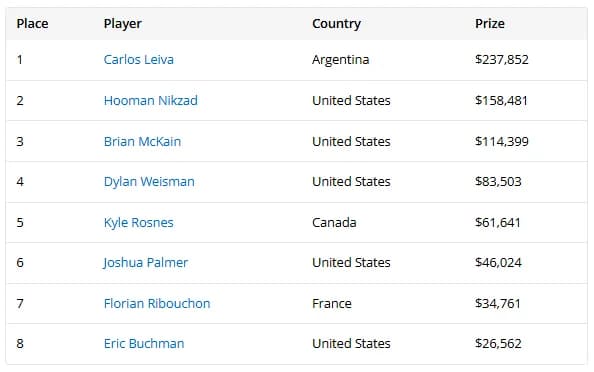Select place number 4 cell
Image resolution: width=594 pixels, height=372 pixels.
click(20, 181)
